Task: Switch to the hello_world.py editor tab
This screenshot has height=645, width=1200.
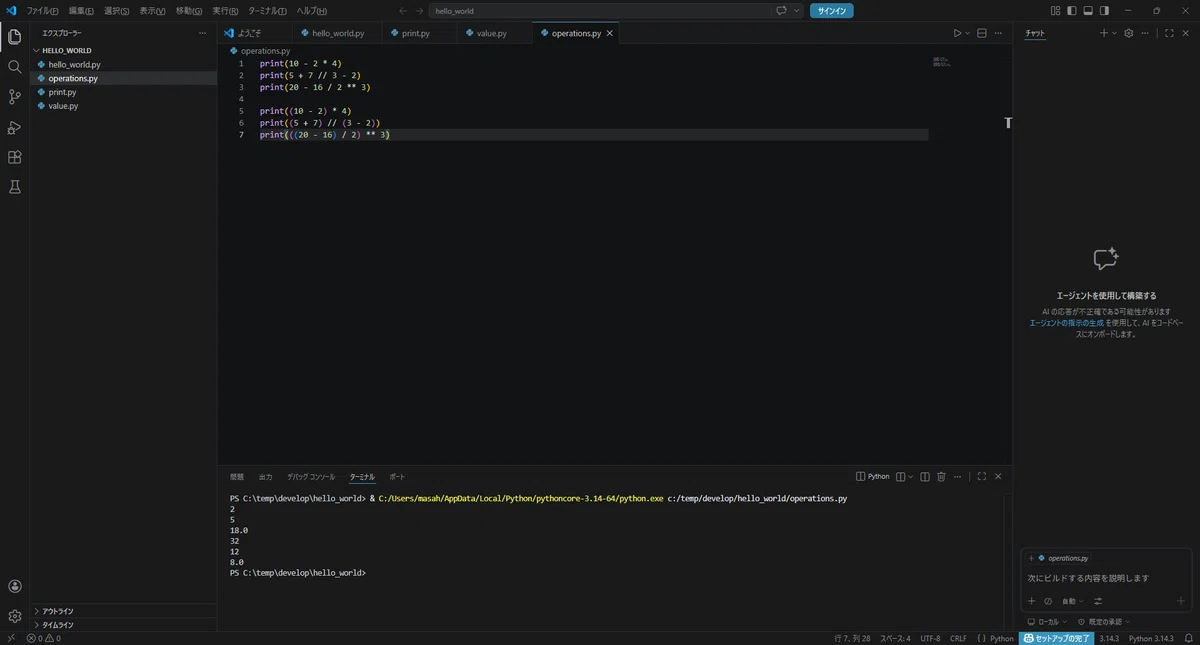Action: [338, 33]
